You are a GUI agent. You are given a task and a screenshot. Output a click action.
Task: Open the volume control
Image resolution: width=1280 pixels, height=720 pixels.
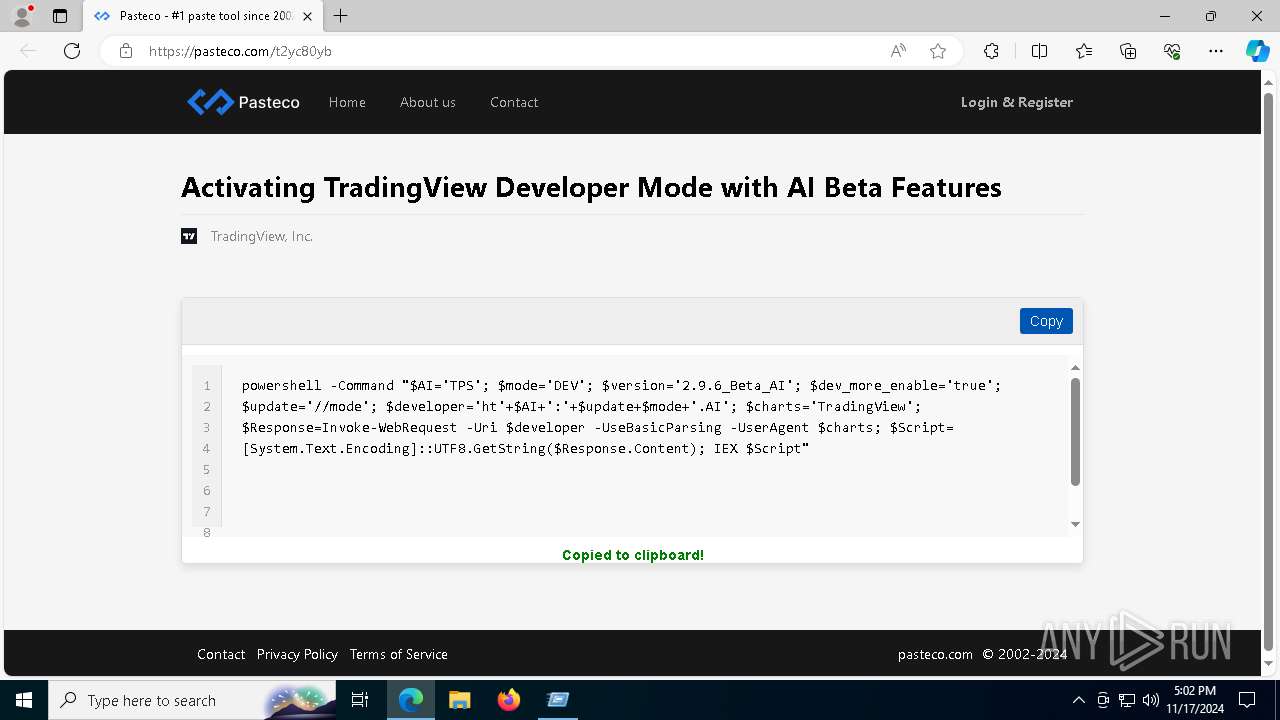click(x=1151, y=700)
